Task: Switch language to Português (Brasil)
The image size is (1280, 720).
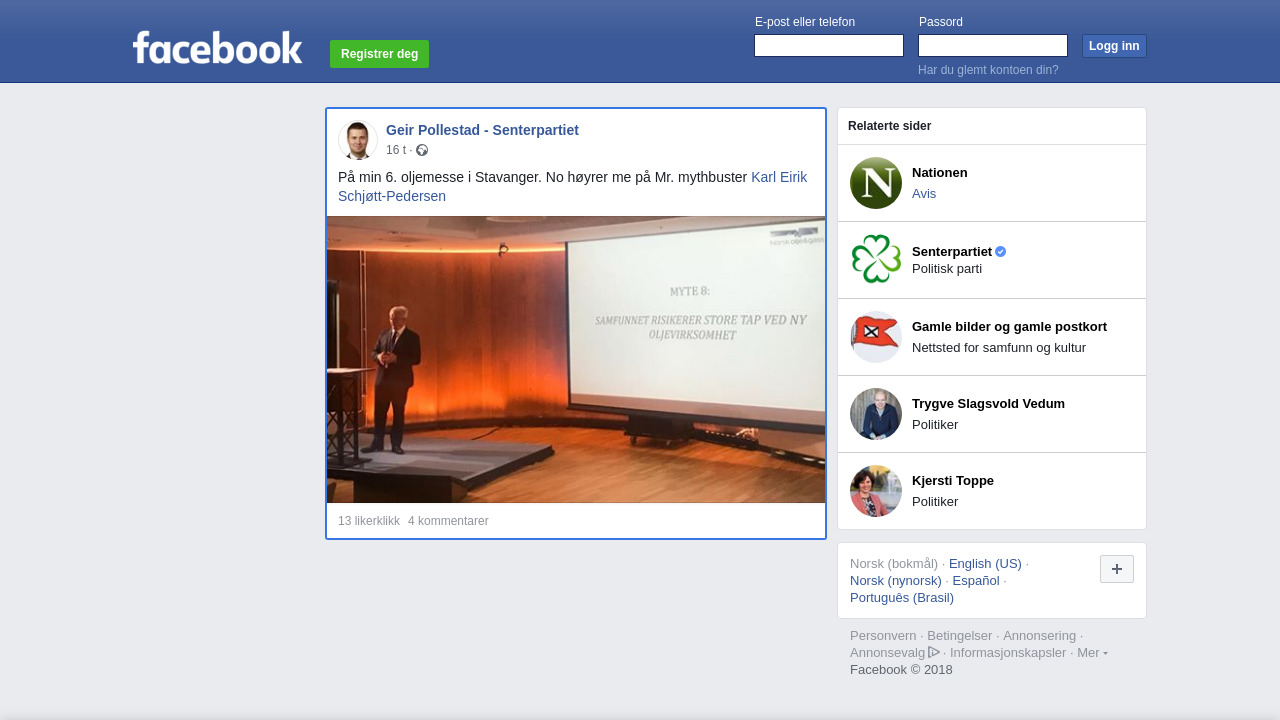Action: (x=902, y=598)
